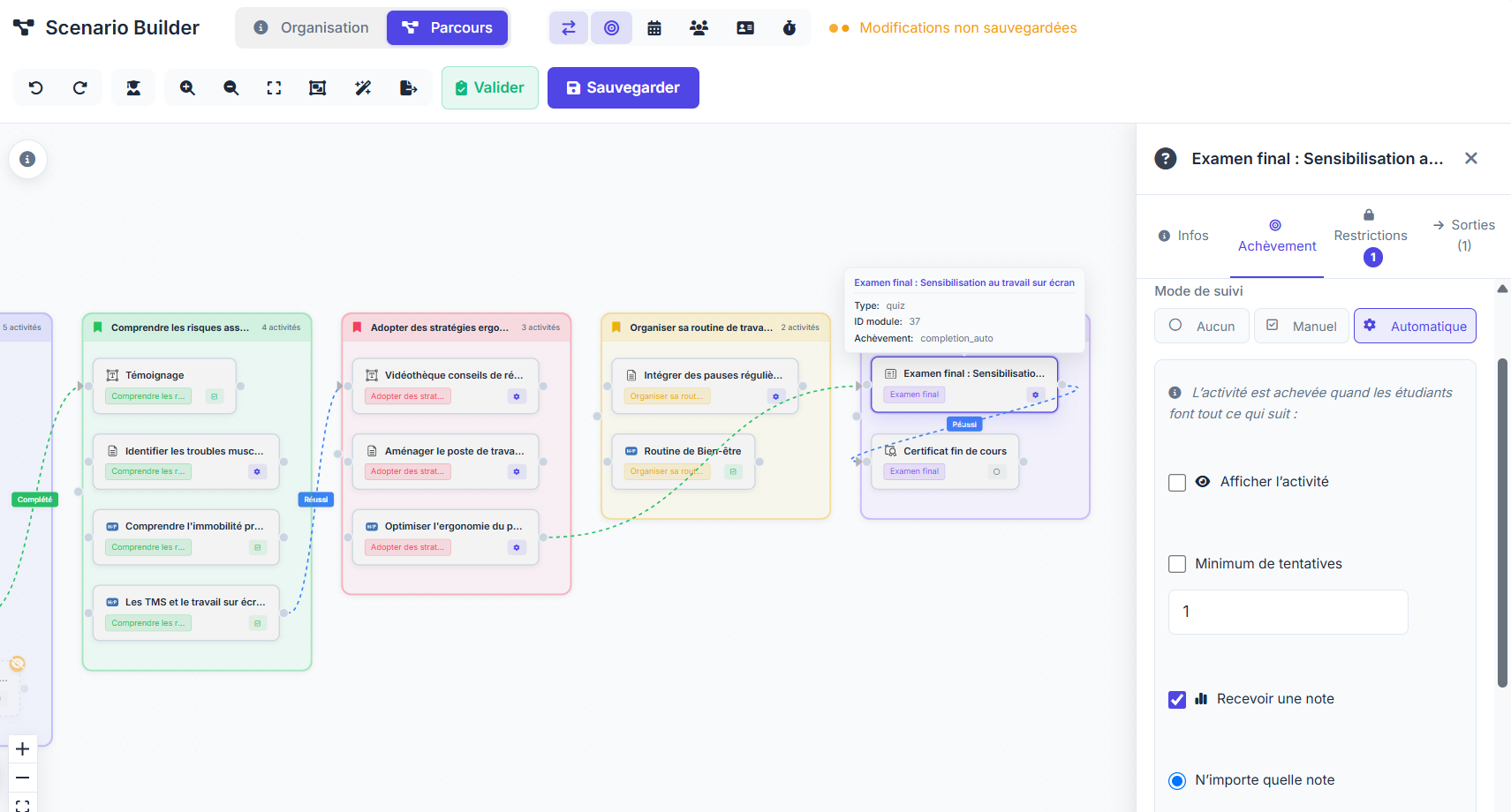
Task: Click the magic wand auto-layout icon
Action: tap(363, 87)
